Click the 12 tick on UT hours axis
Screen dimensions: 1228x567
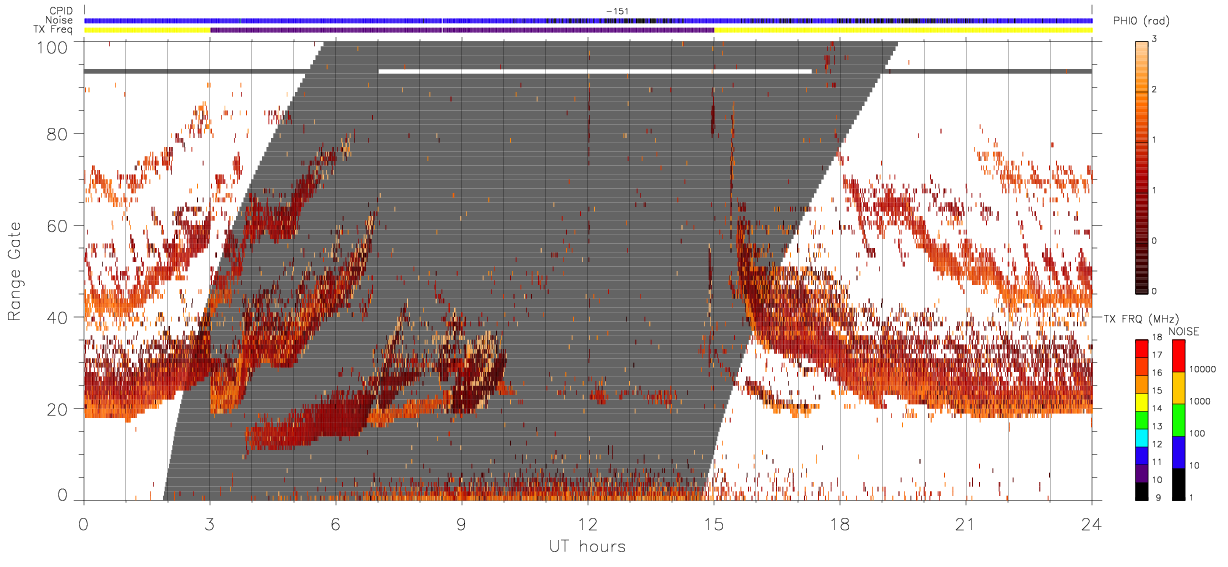point(588,524)
